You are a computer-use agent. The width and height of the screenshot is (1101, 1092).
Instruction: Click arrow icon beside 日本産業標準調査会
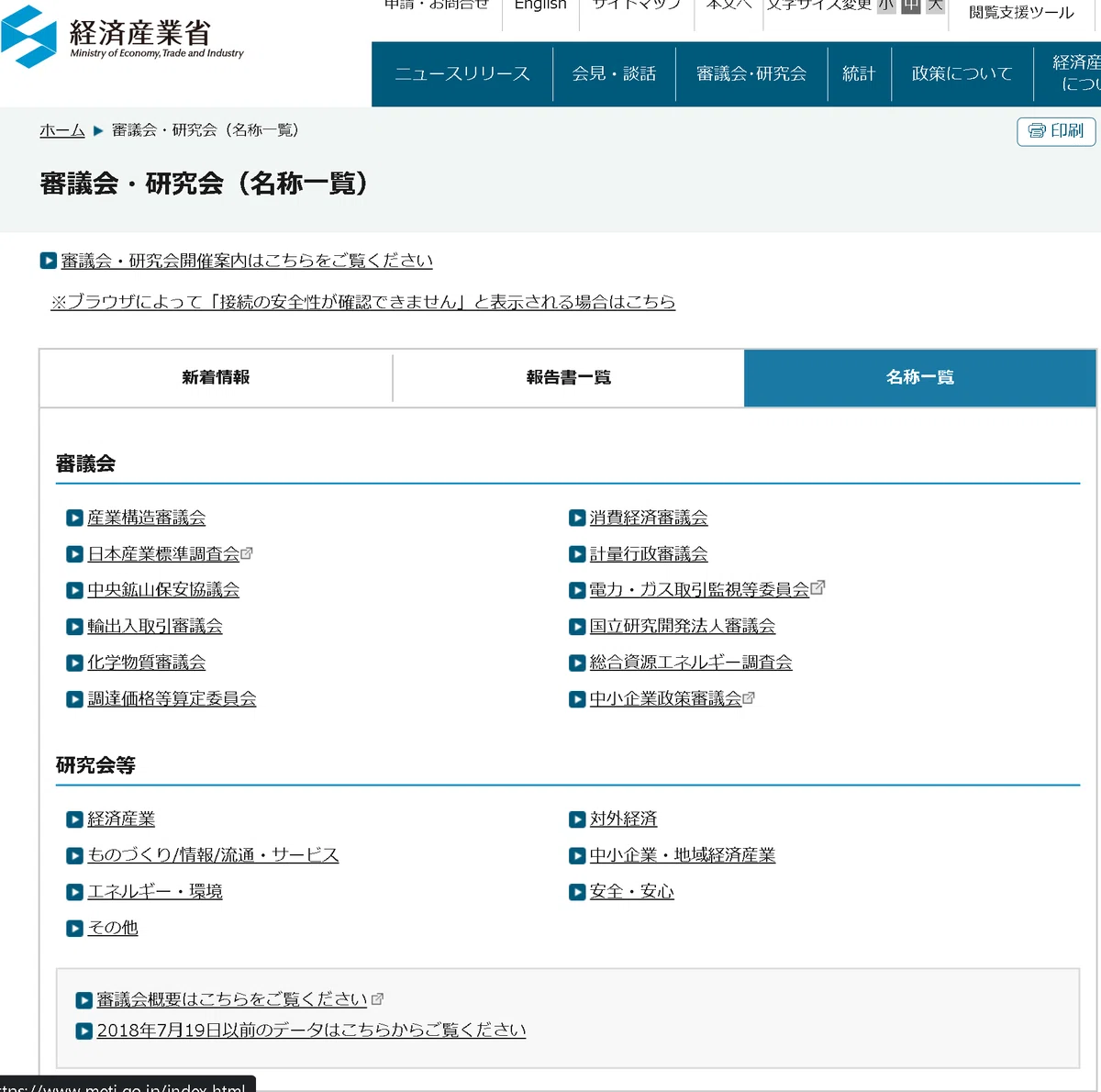pyautogui.click(x=74, y=554)
